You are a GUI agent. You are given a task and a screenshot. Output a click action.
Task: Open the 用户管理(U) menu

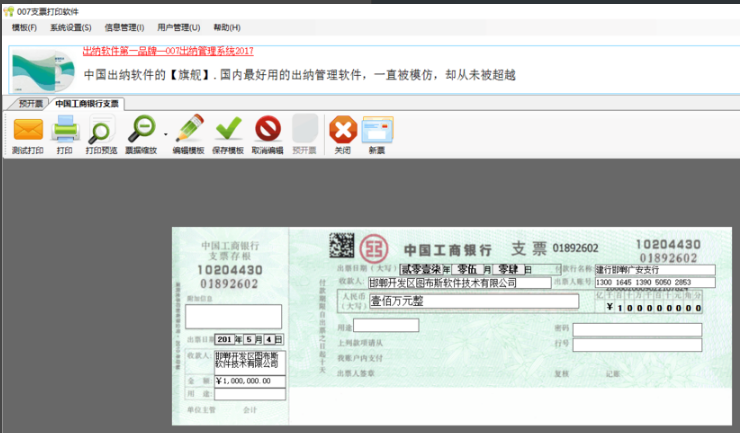click(x=178, y=27)
